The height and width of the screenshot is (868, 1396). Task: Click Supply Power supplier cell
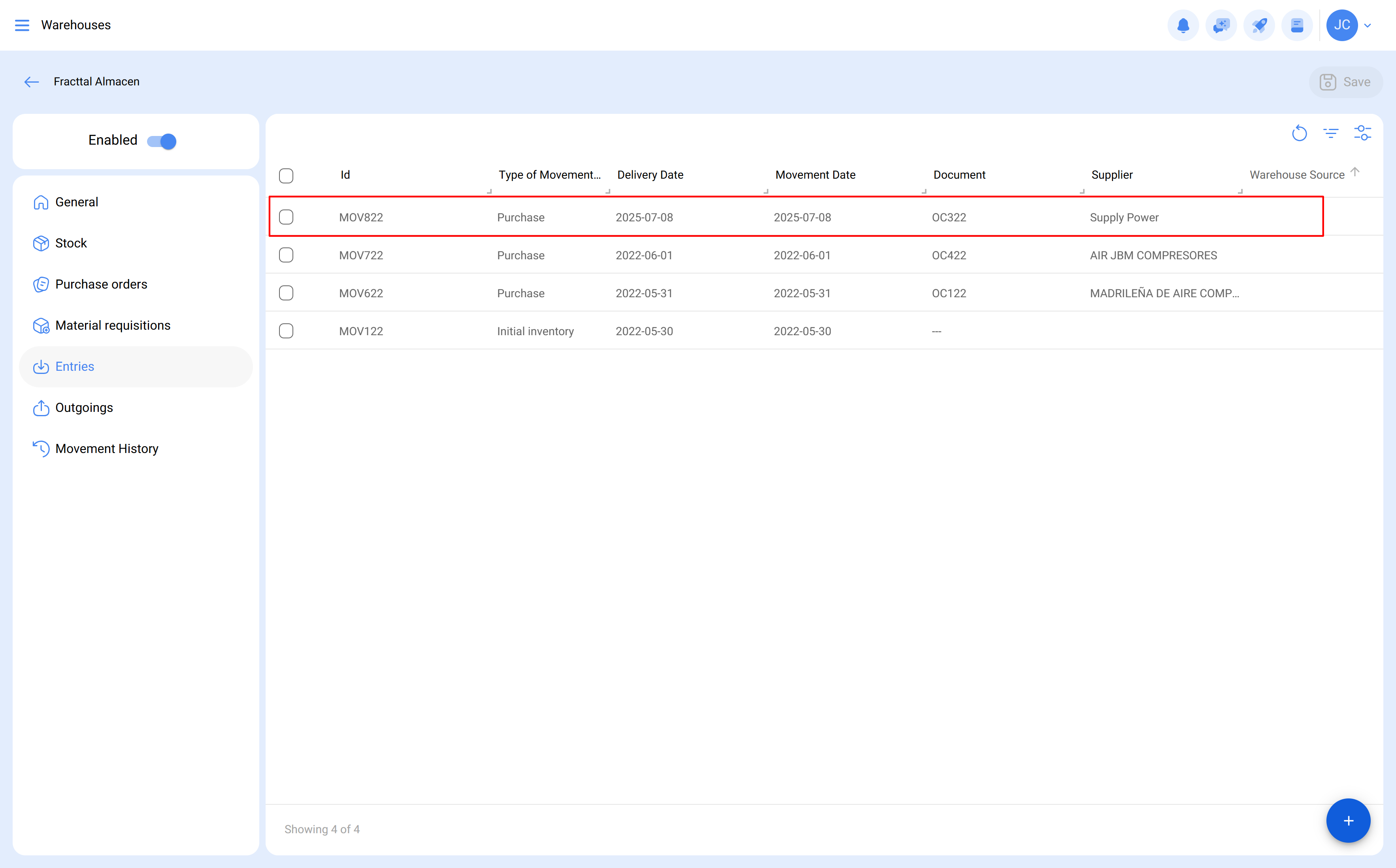point(1124,217)
